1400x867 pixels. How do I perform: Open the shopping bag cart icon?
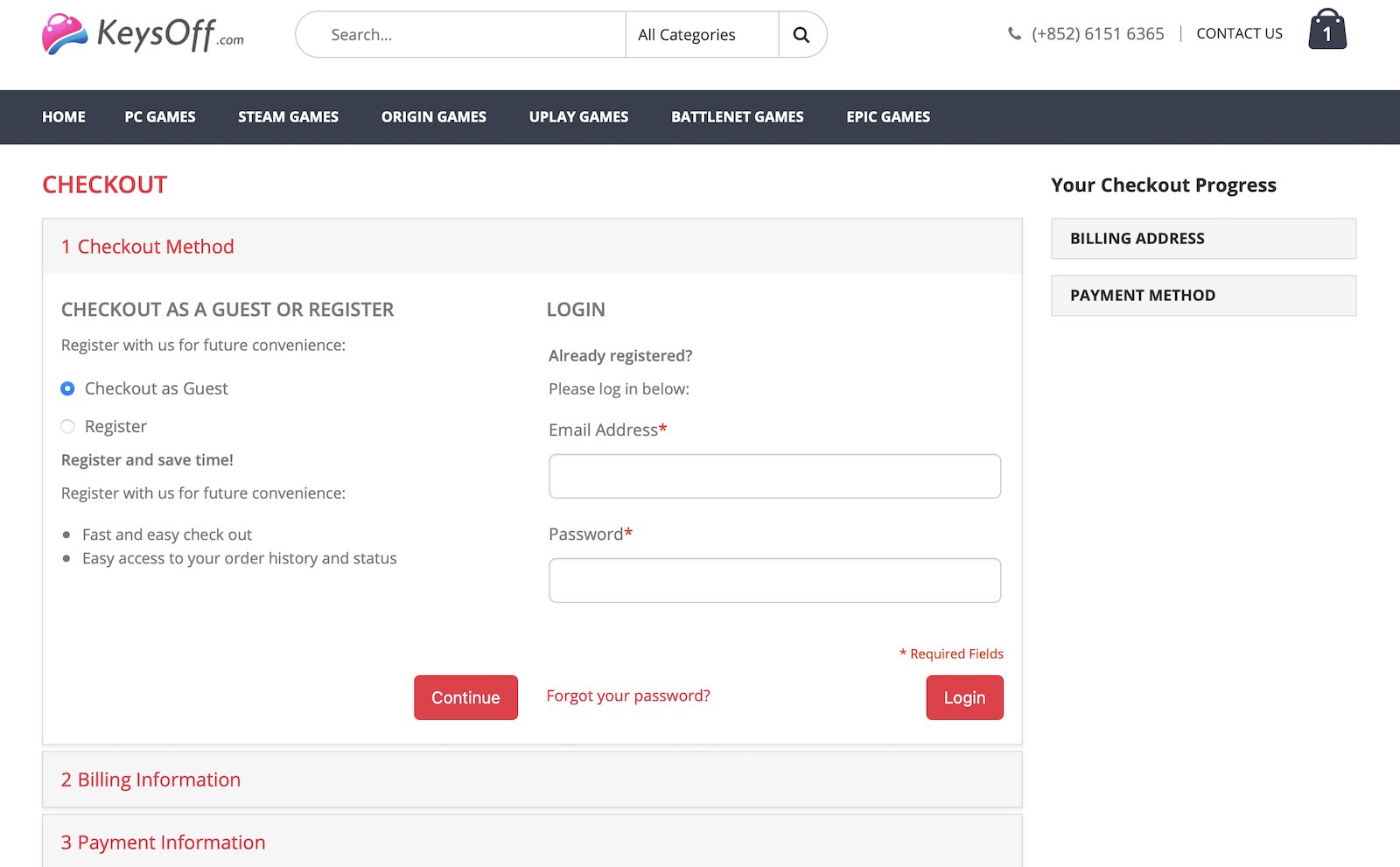(1326, 31)
